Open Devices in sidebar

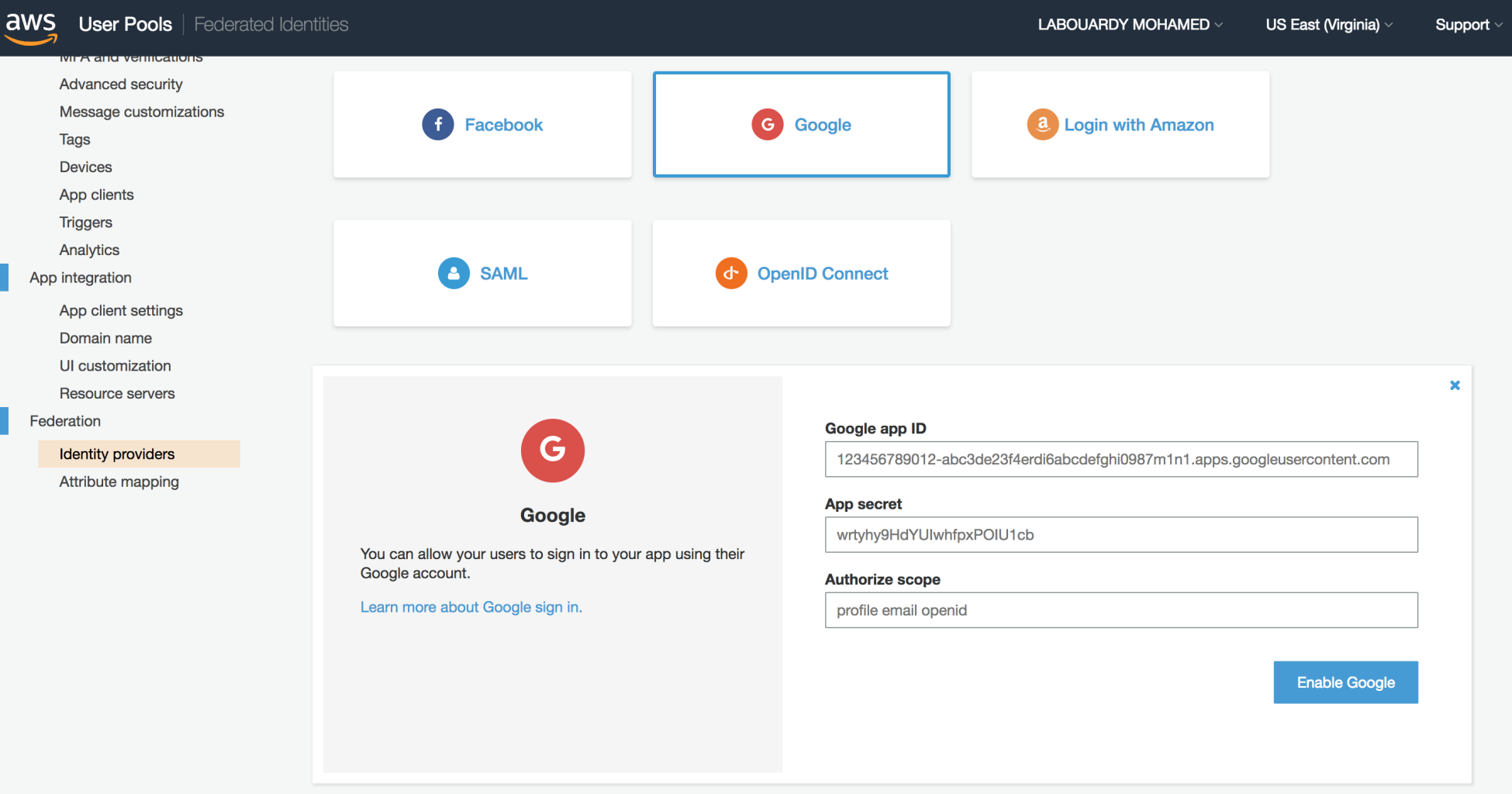pos(85,167)
